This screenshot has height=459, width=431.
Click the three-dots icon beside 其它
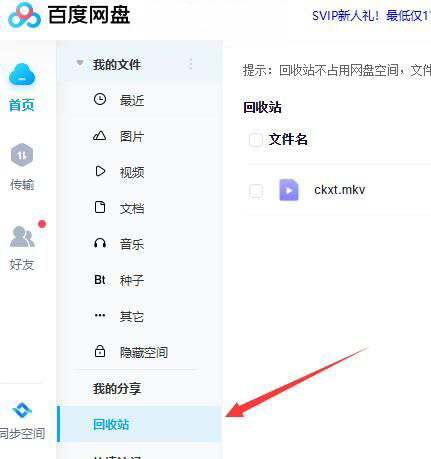click(x=100, y=315)
